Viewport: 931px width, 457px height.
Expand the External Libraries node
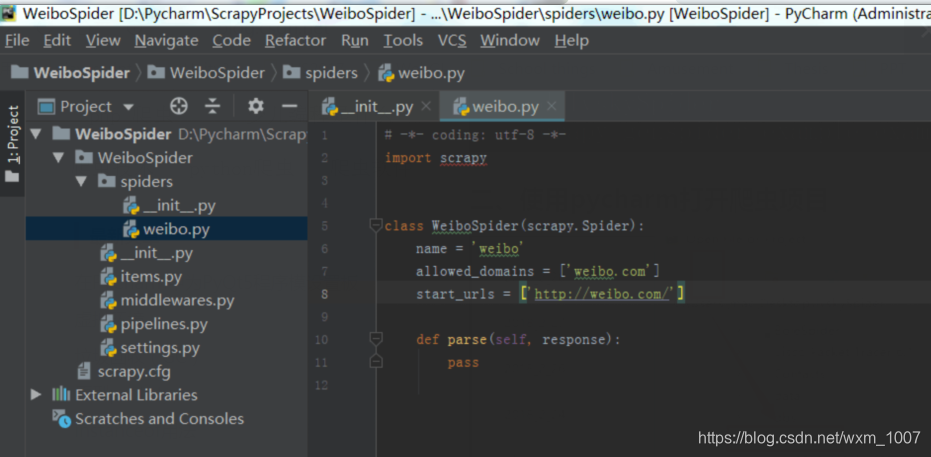coord(36,395)
